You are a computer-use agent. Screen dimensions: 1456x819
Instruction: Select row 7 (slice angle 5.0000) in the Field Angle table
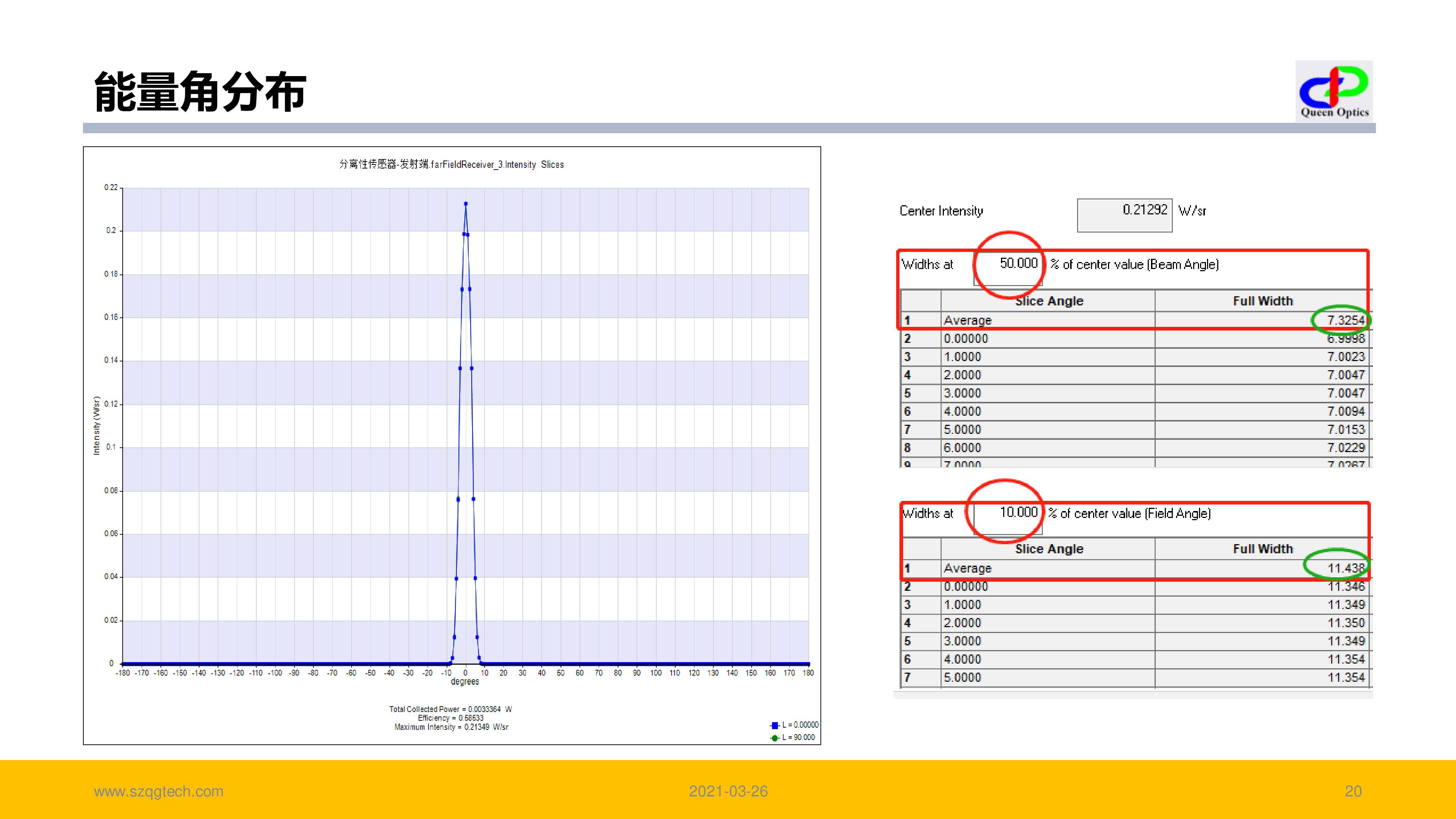pos(962,677)
